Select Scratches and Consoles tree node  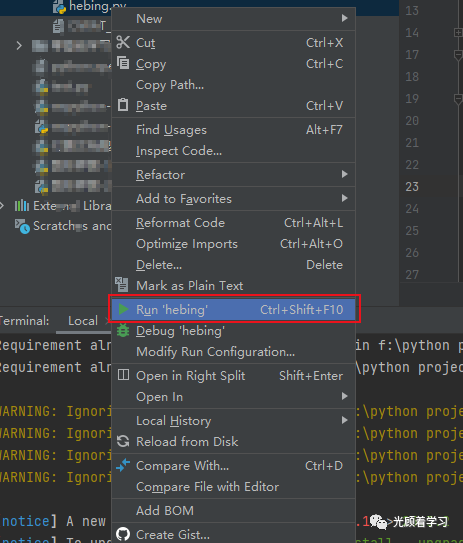[62, 226]
